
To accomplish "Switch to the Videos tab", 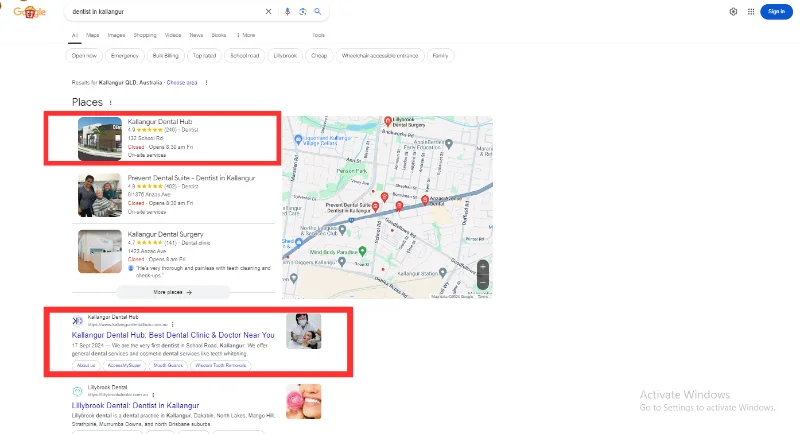I will pos(173,35).
